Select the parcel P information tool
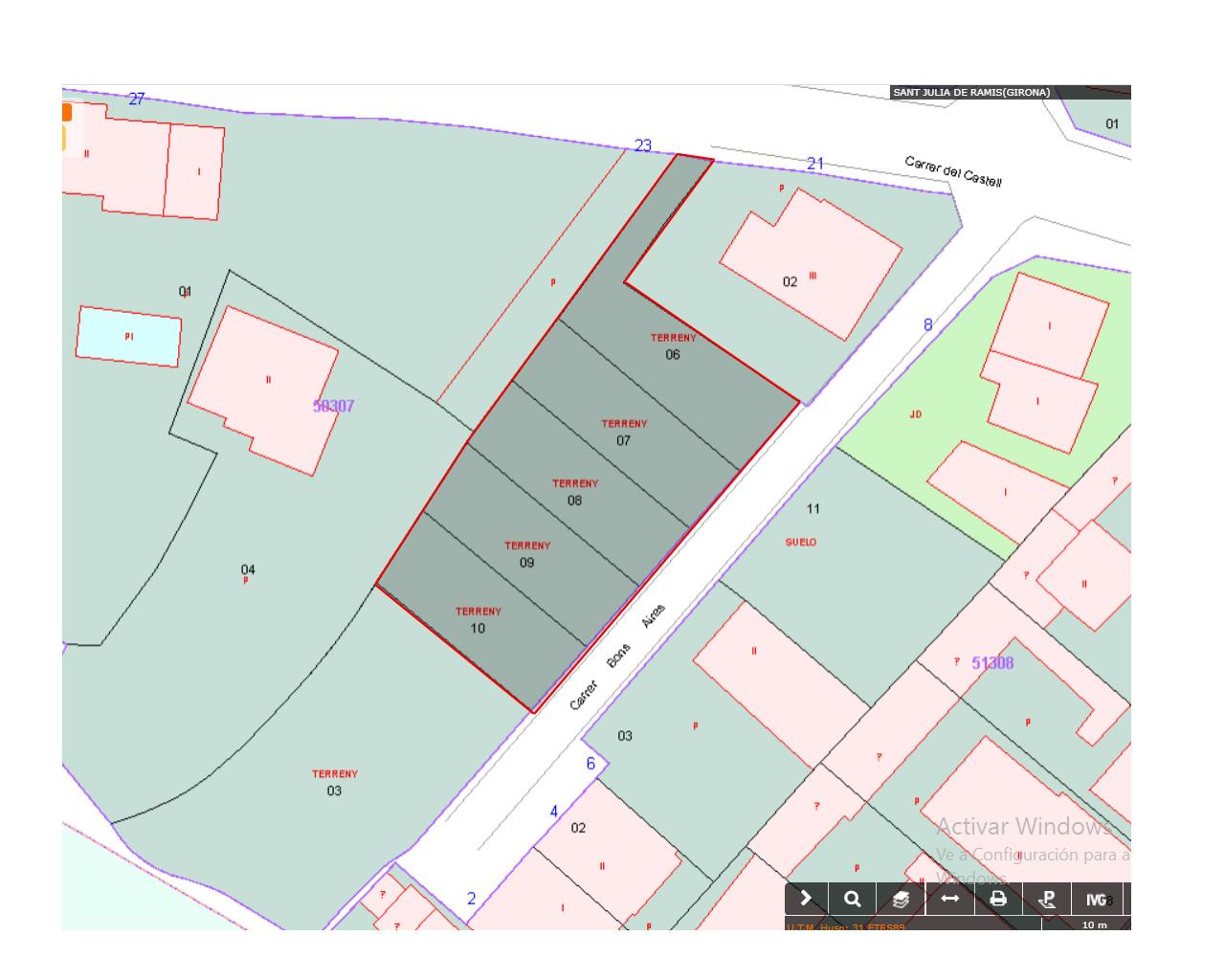 point(1048,899)
